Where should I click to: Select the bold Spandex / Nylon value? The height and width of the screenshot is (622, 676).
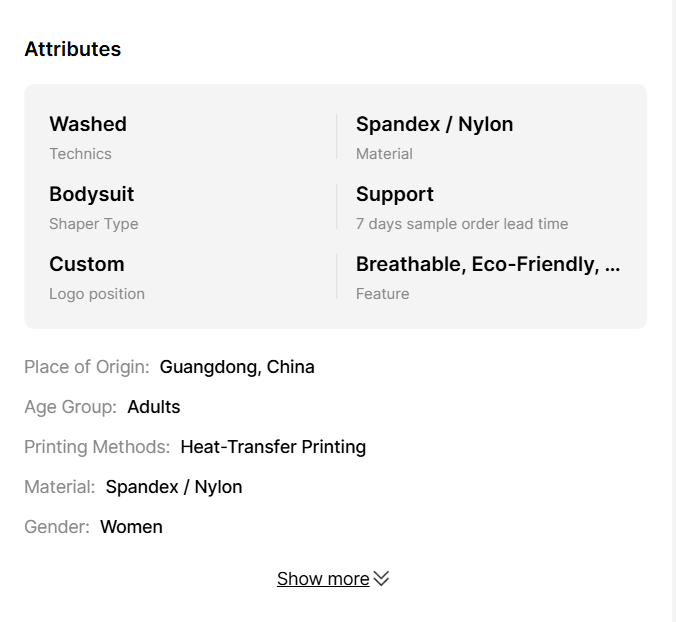(434, 124)
